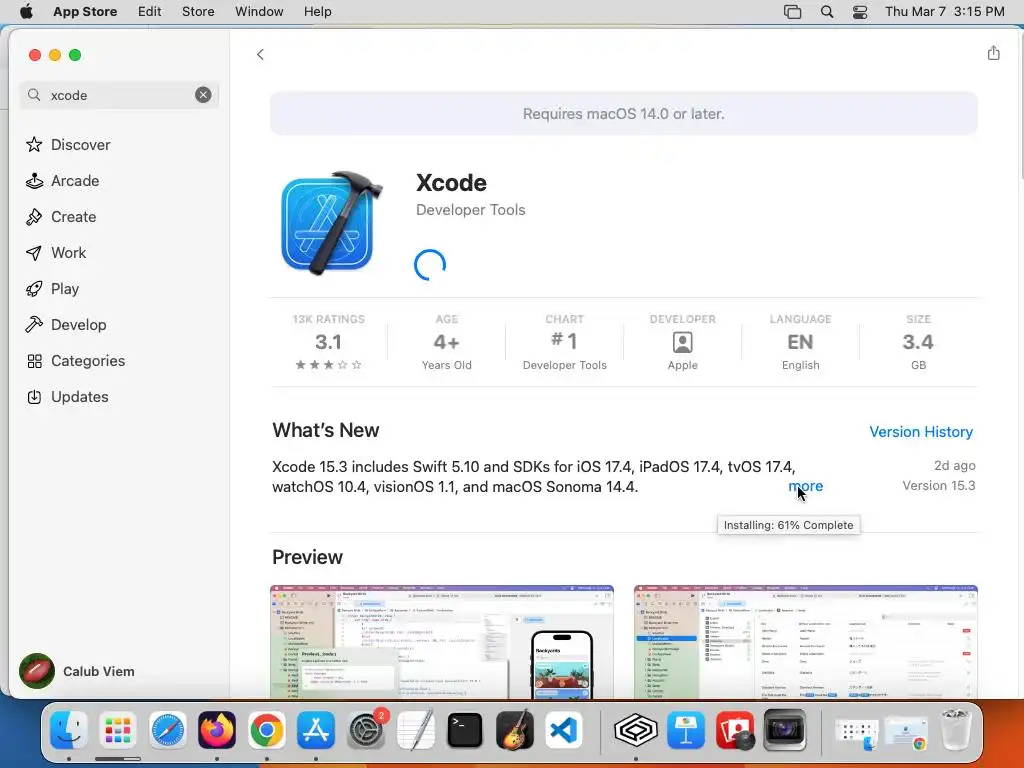Click the 13K Ratings 3.1 stat
The width and height of the screenshot is (1024, 768).
click(328, 342)
